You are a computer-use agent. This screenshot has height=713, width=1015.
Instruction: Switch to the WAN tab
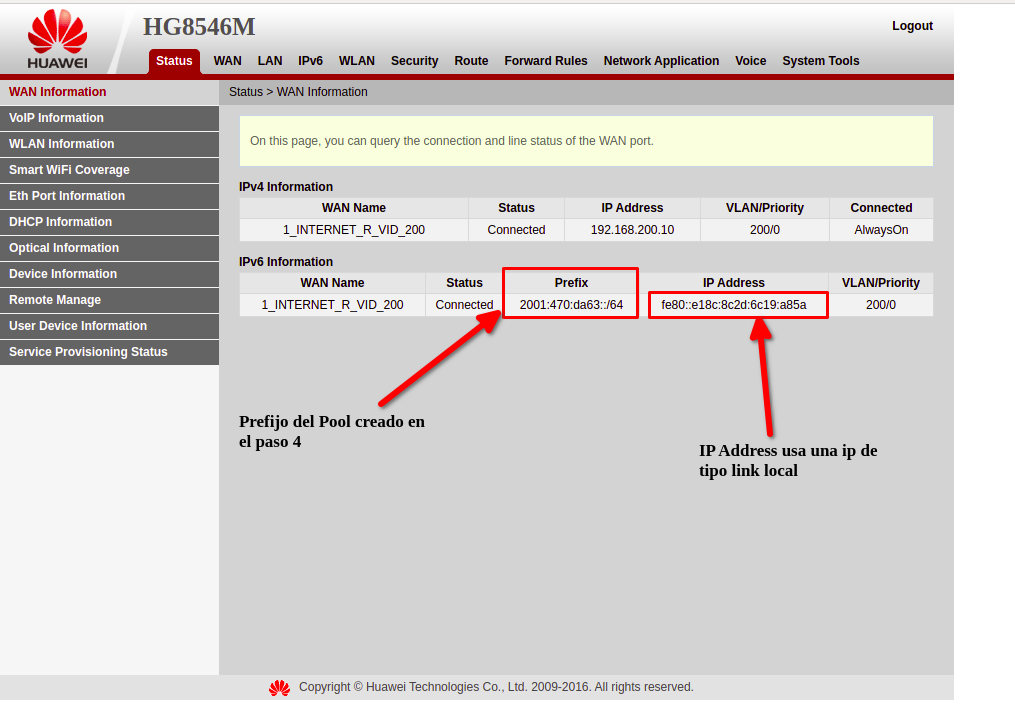click(x=227, y=61)
